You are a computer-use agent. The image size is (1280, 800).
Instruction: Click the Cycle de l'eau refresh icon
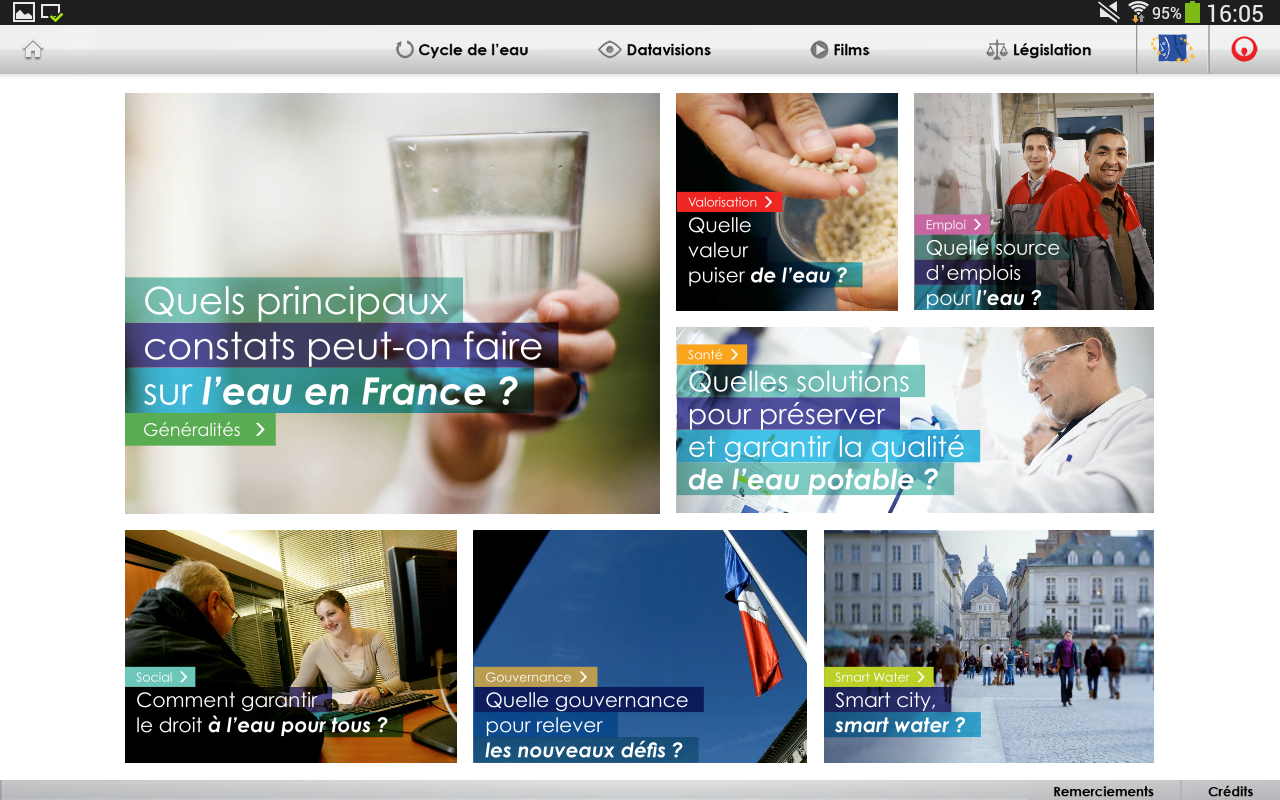(405, 50)
